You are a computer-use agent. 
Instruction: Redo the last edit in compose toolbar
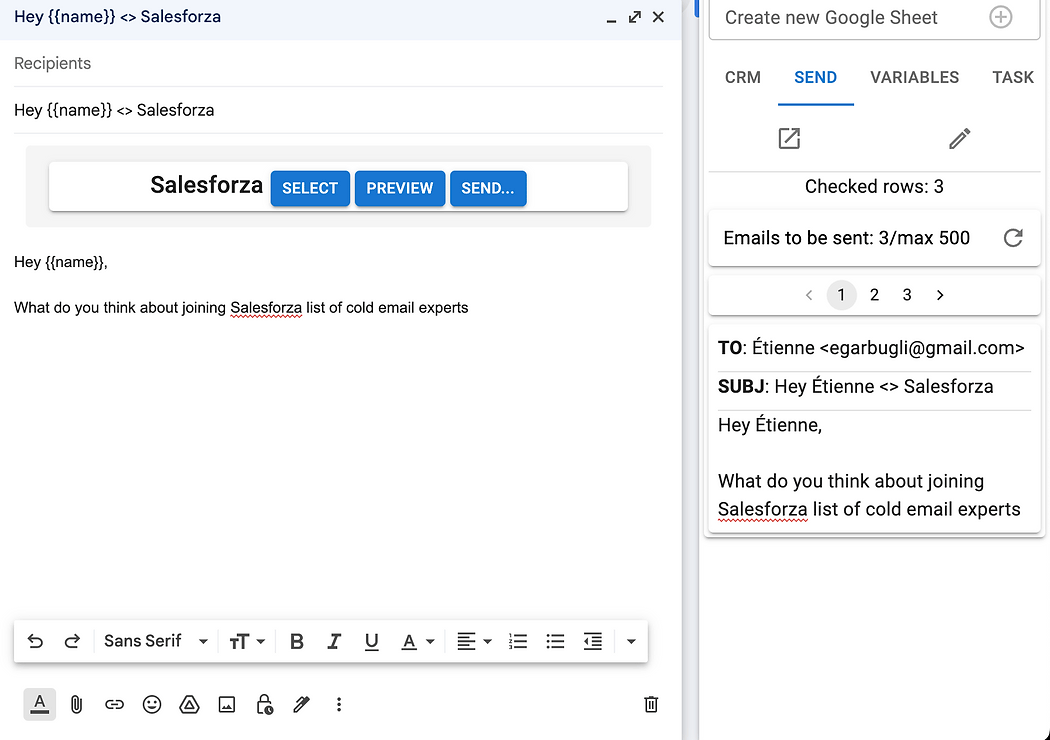(72, 642)
